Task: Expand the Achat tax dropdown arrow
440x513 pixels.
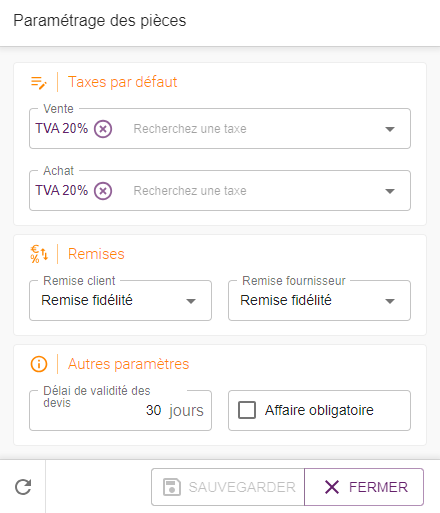Action: pos(390,191)
